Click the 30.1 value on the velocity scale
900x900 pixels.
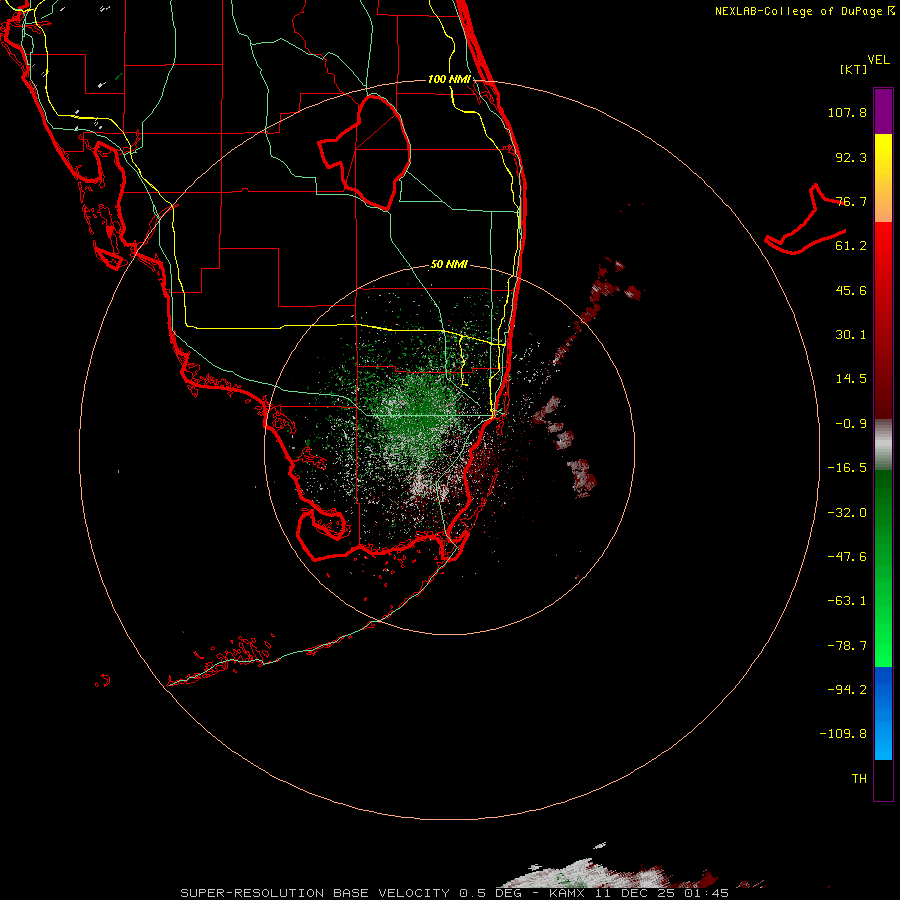[x=851, y=335]
